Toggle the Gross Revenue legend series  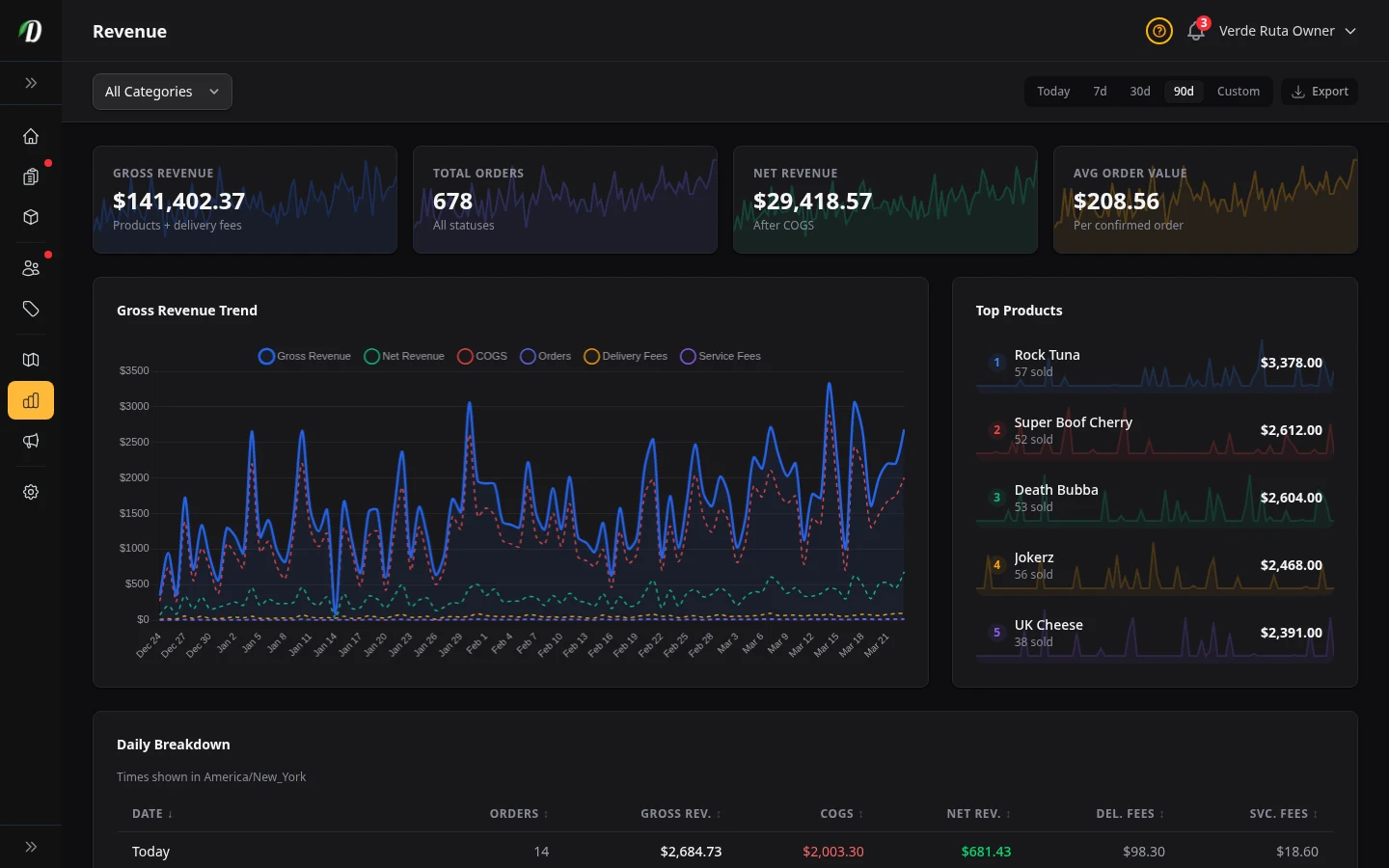[x=304, y=356]
